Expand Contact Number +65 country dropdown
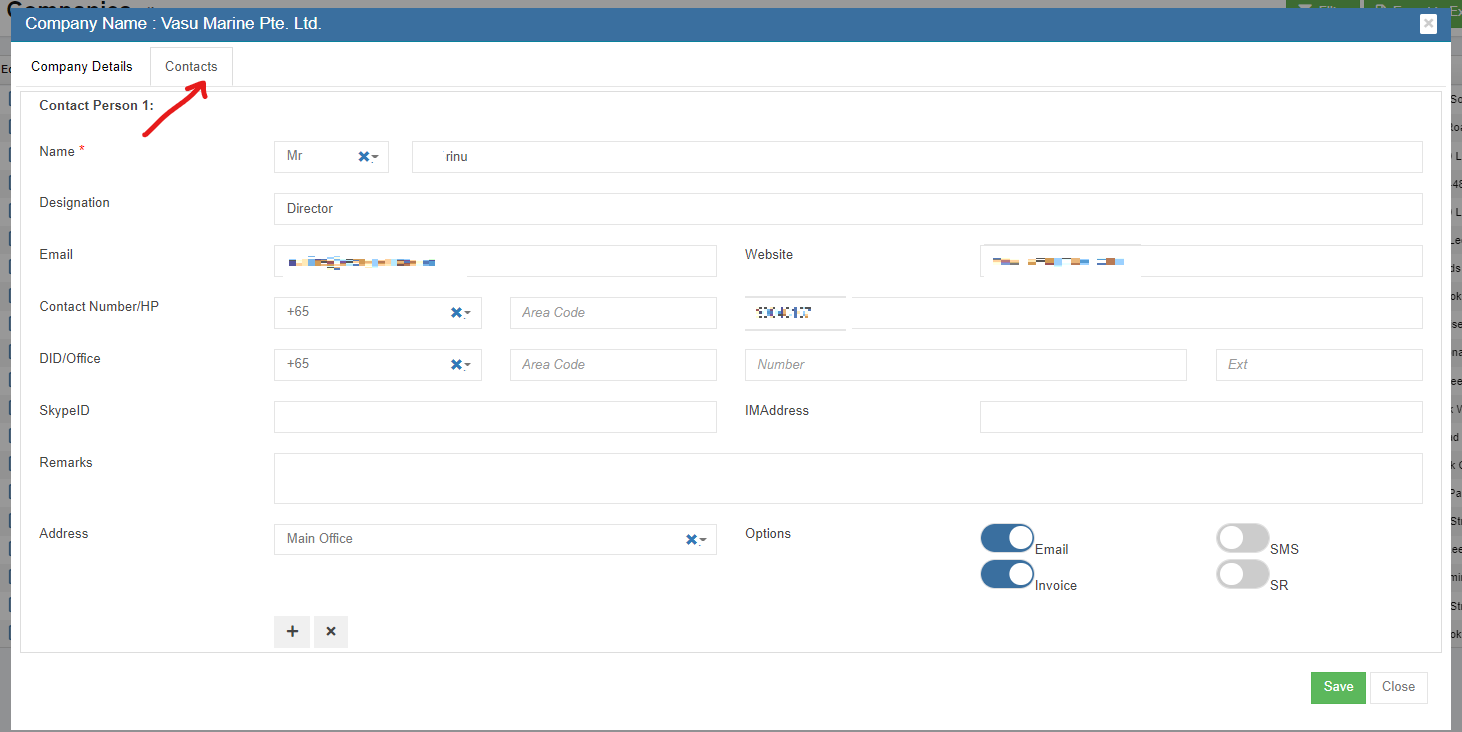This screenshot has height=732, width=1462. (x=468, y=314)
